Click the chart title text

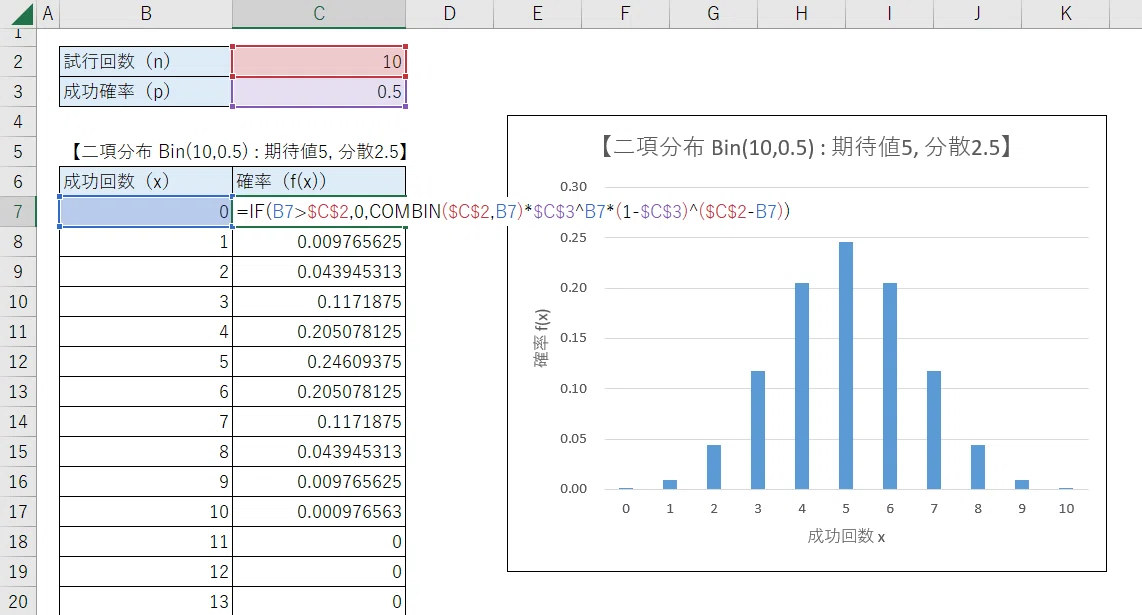806,147
